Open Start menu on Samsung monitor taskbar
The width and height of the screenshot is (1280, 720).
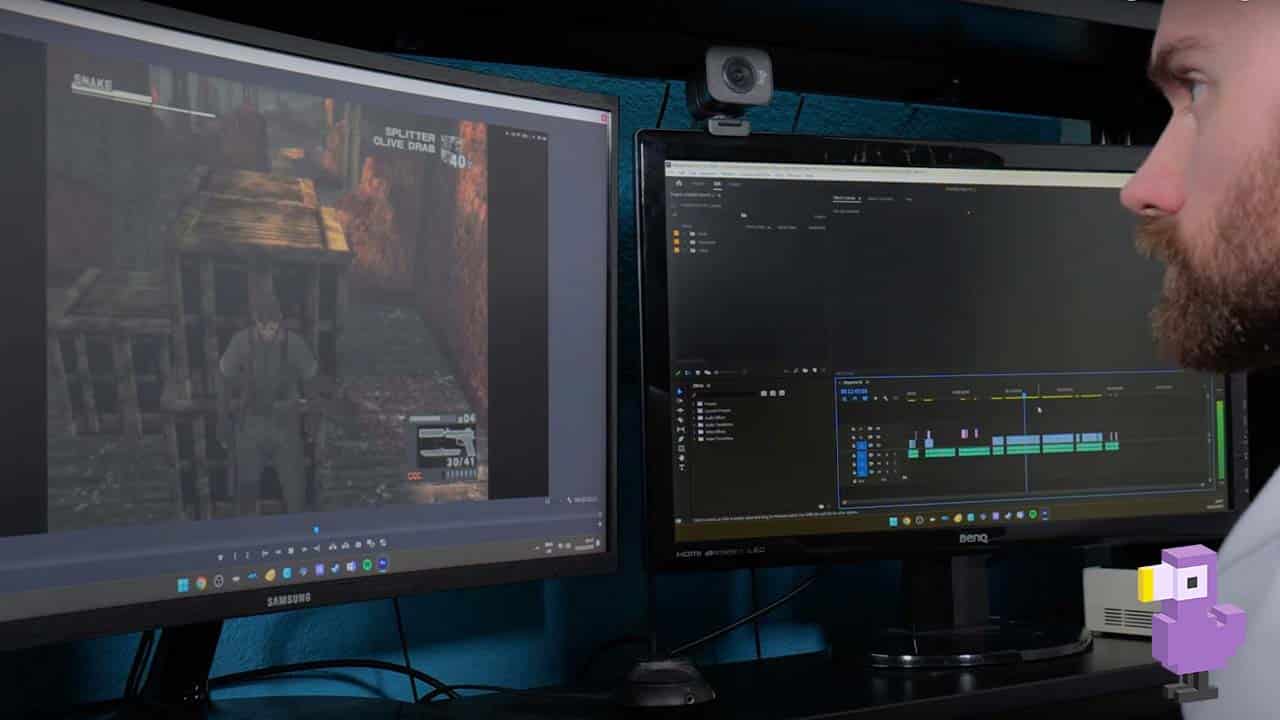(183, 584)
